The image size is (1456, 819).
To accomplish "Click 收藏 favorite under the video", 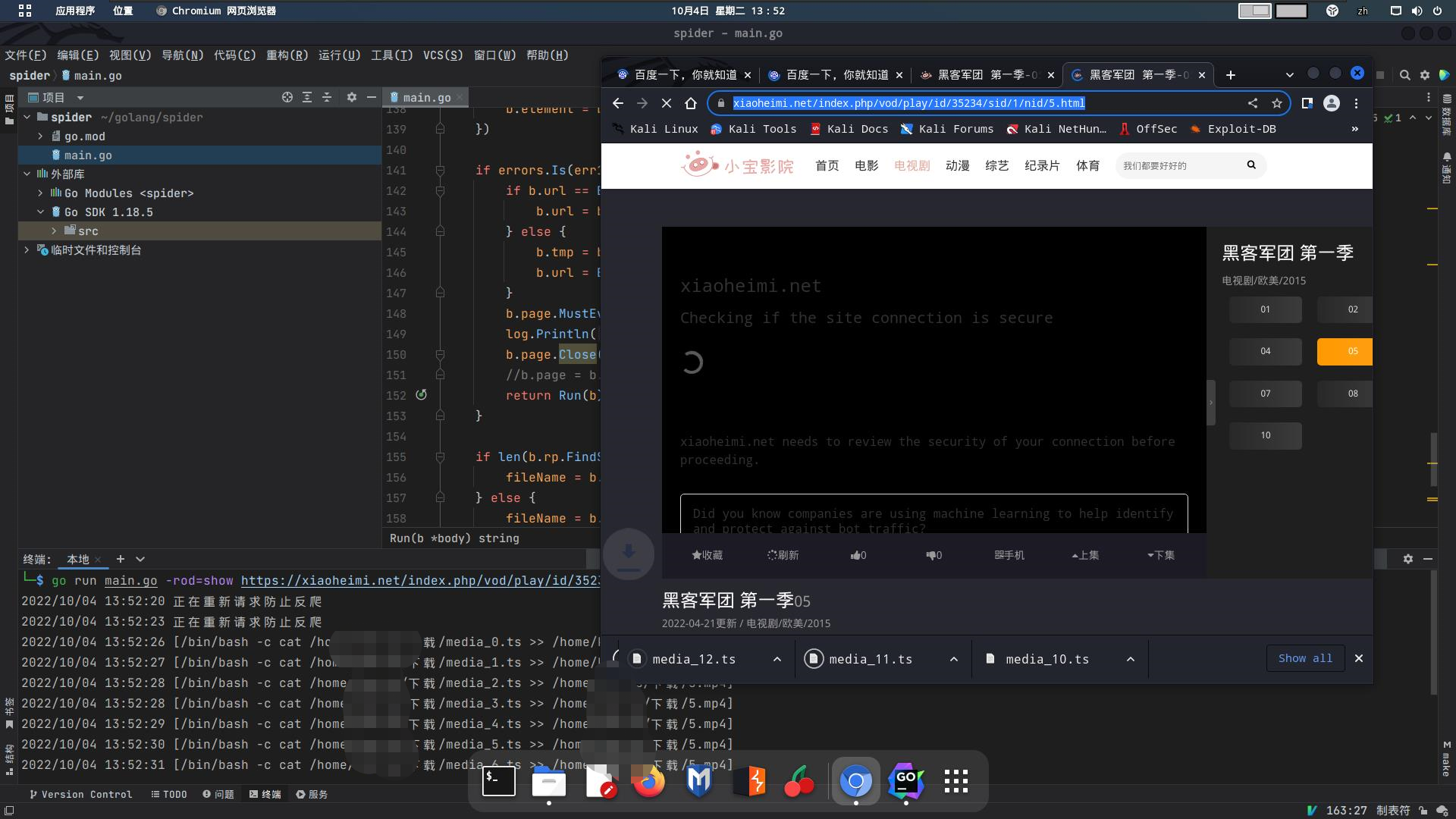I will coord(708,555).
